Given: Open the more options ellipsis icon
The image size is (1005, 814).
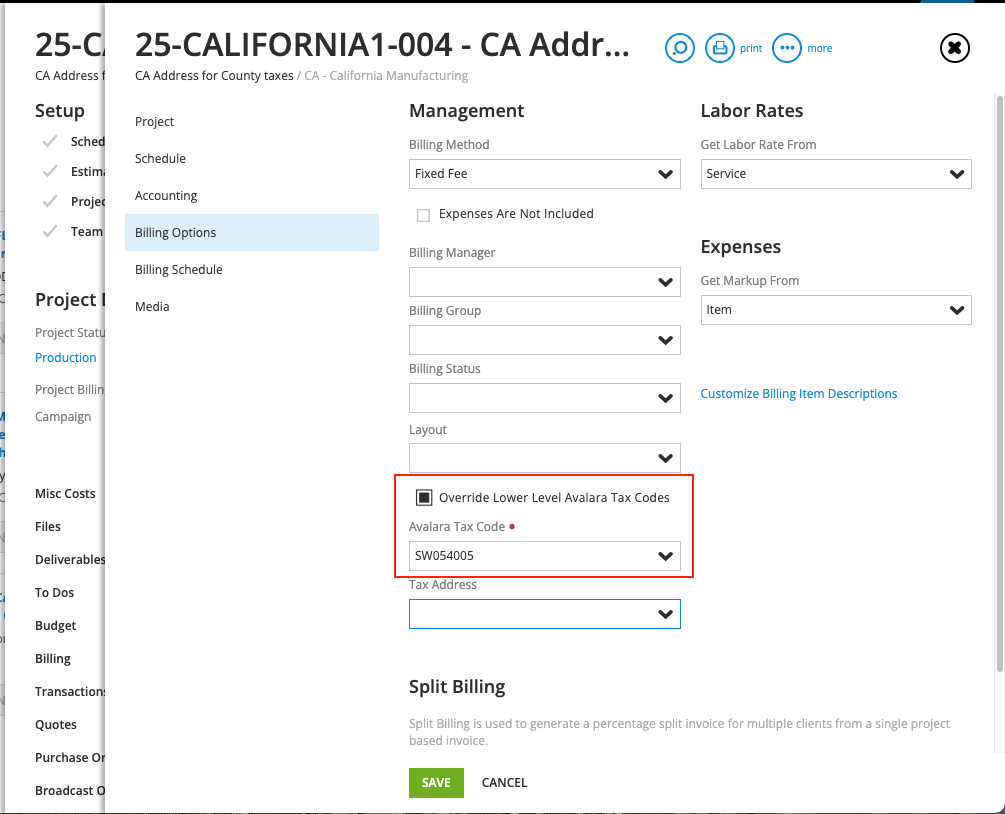Looking at the screenshot, I should tap(786, 48).
